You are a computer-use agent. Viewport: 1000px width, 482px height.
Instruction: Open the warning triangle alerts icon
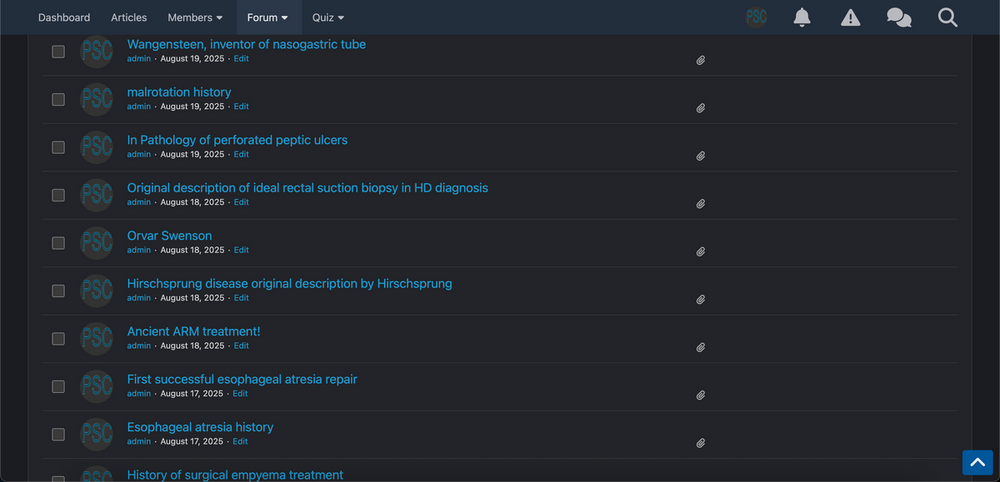coord(850,17)
